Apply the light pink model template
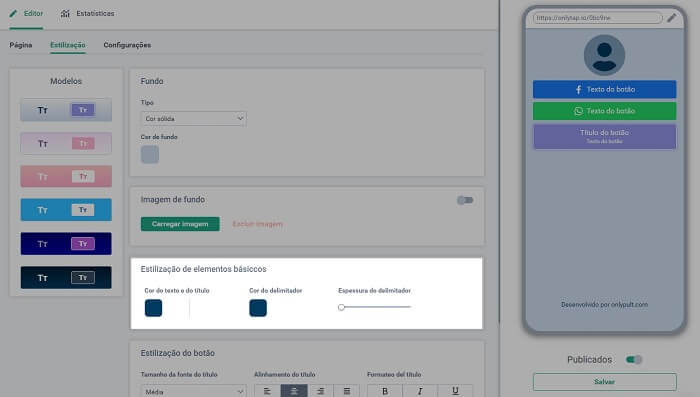Image resolution: width=700 pixels, height=397 pixels. point(66,143)
